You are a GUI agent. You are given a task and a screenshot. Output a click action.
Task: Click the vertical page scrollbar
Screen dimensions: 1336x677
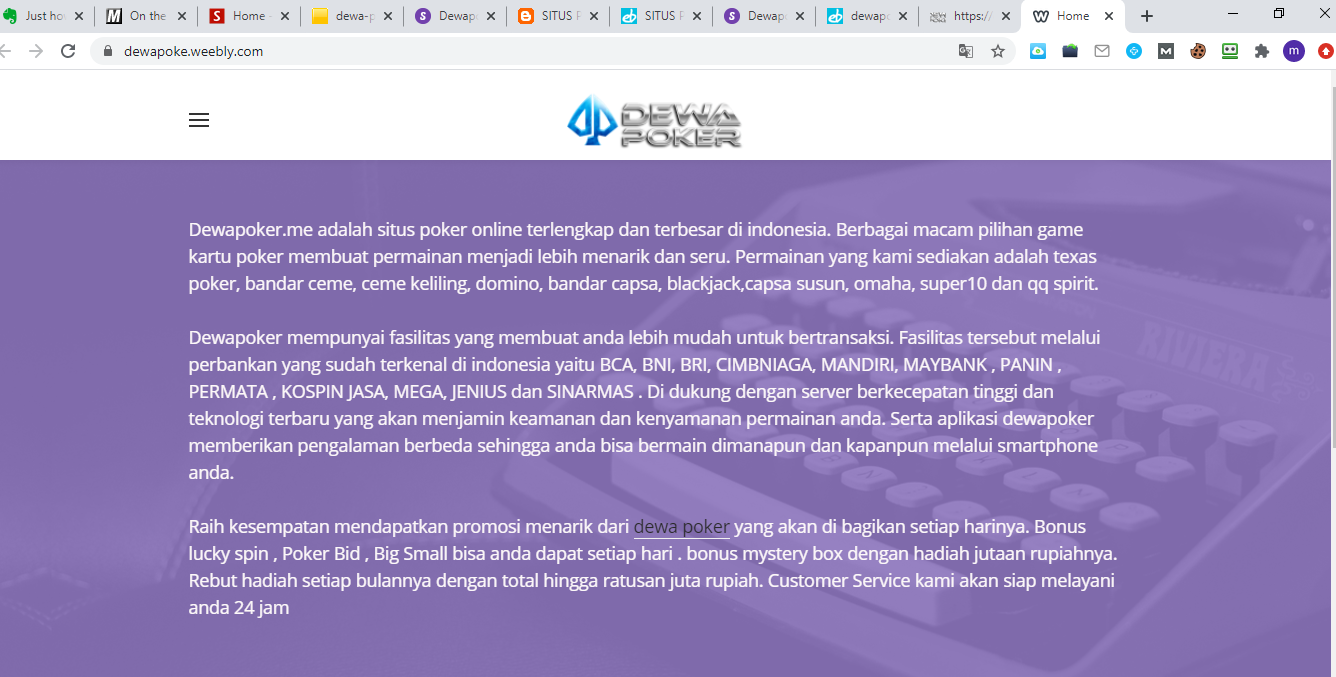pos(1330,300)
